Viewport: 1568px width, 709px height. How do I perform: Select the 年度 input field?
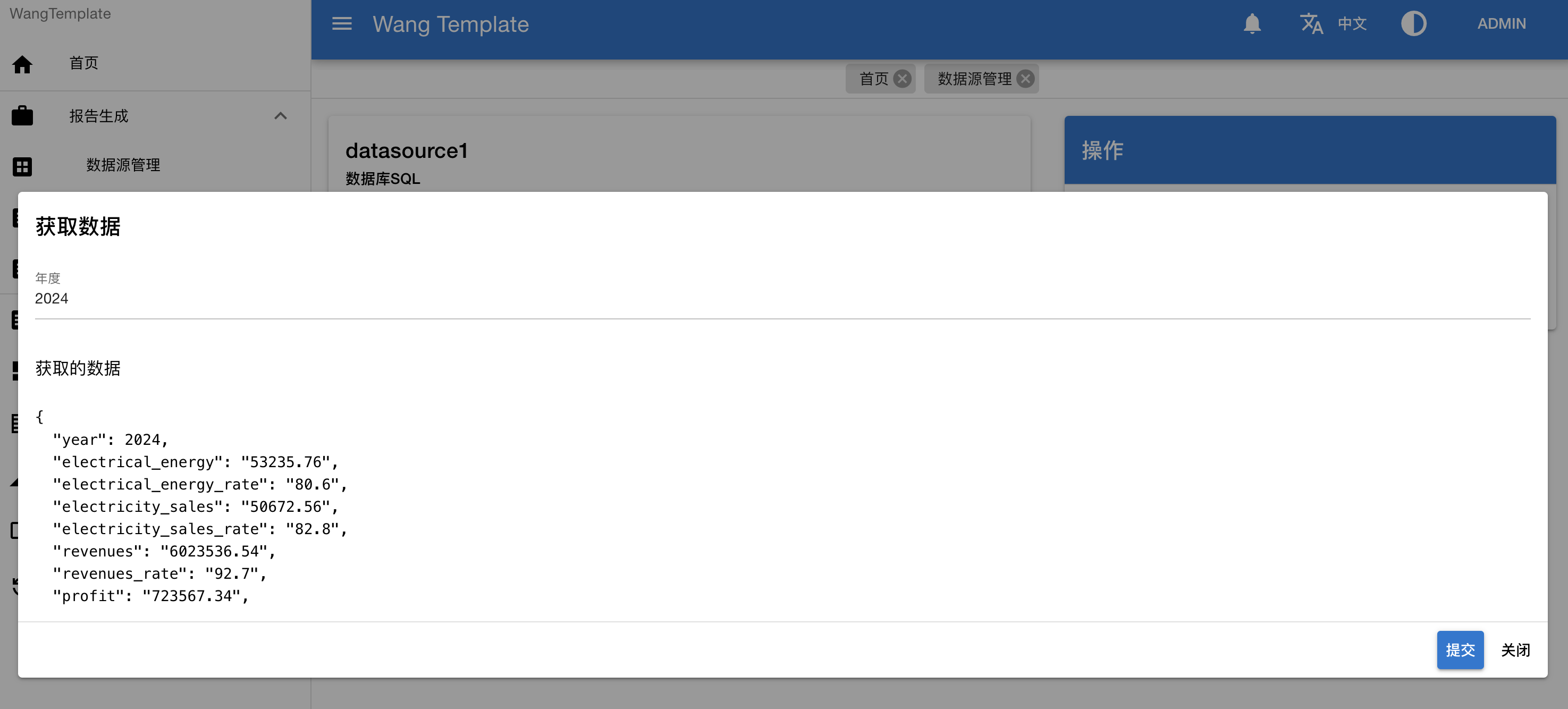click(x=784, y=299)
